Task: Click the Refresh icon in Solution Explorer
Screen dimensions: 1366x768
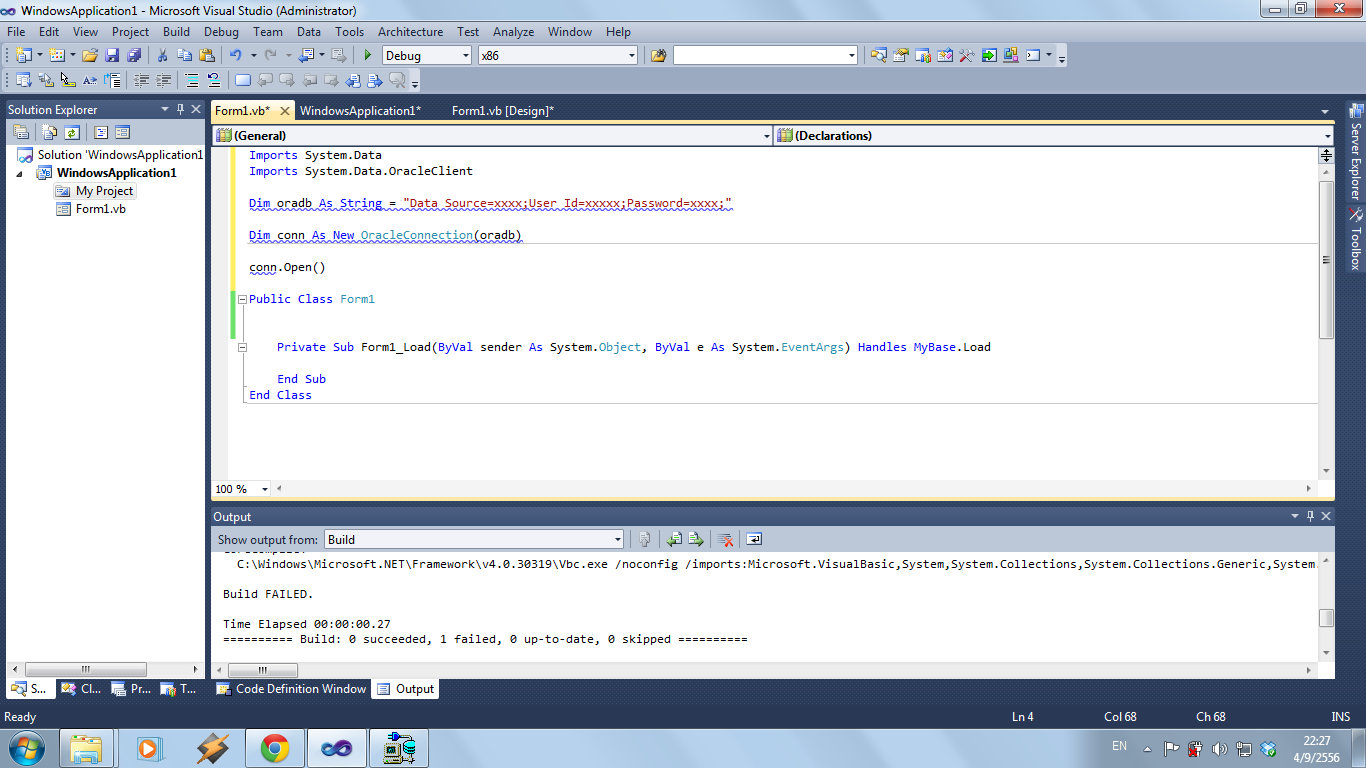Action: point(72,132)
